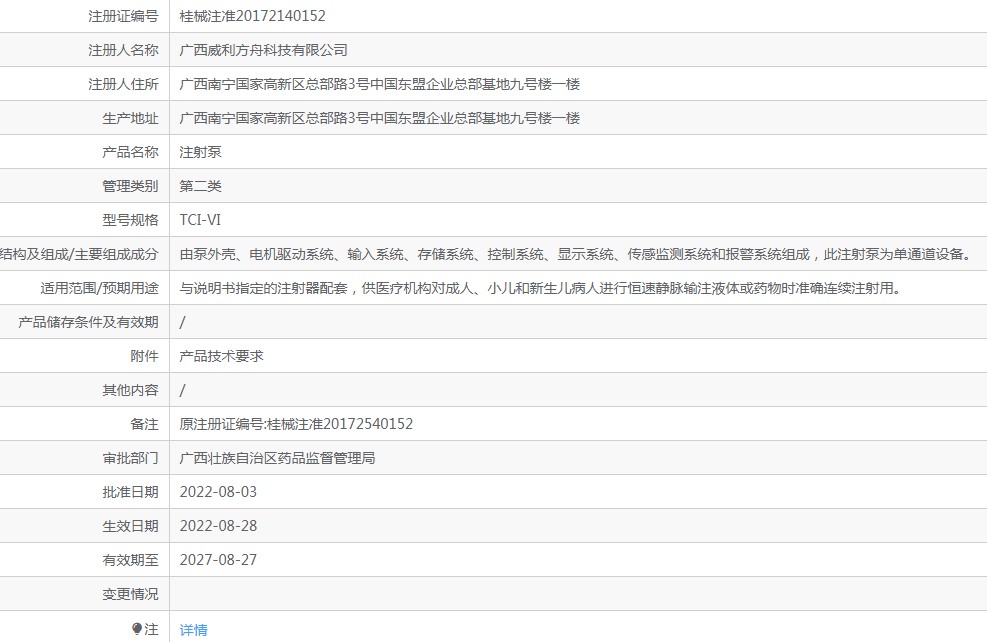
Task: Select product name 注射泵
Action: [200, 152]
